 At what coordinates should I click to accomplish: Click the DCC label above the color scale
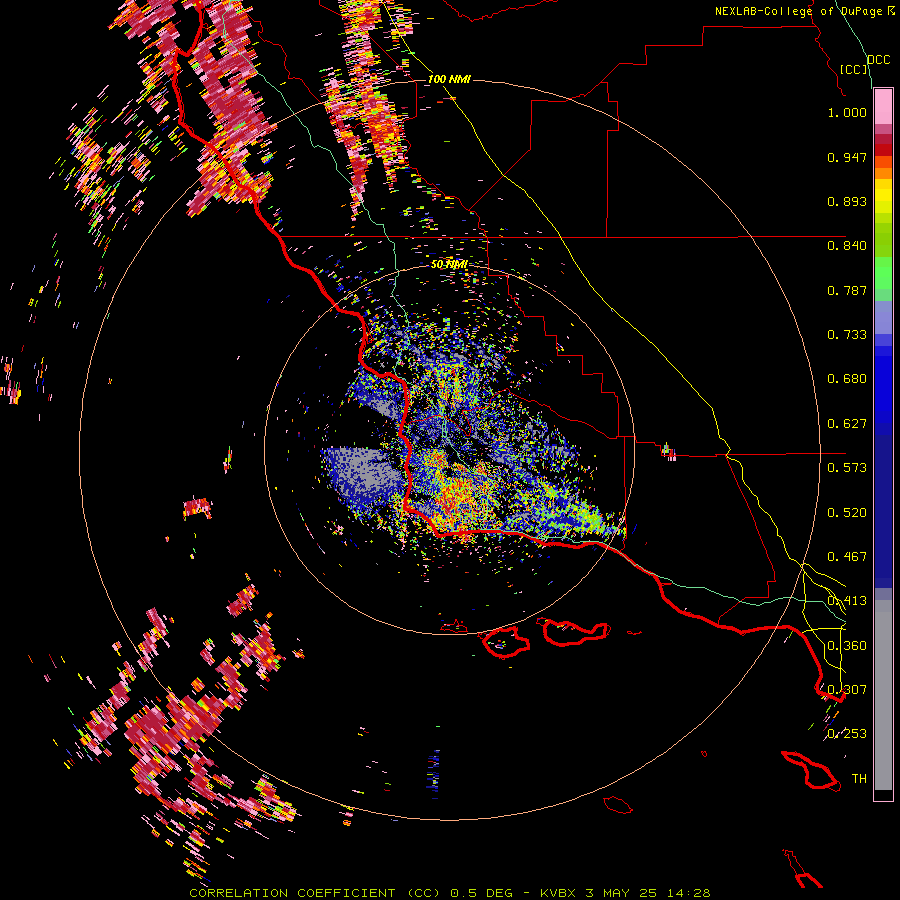coord(879,60)
